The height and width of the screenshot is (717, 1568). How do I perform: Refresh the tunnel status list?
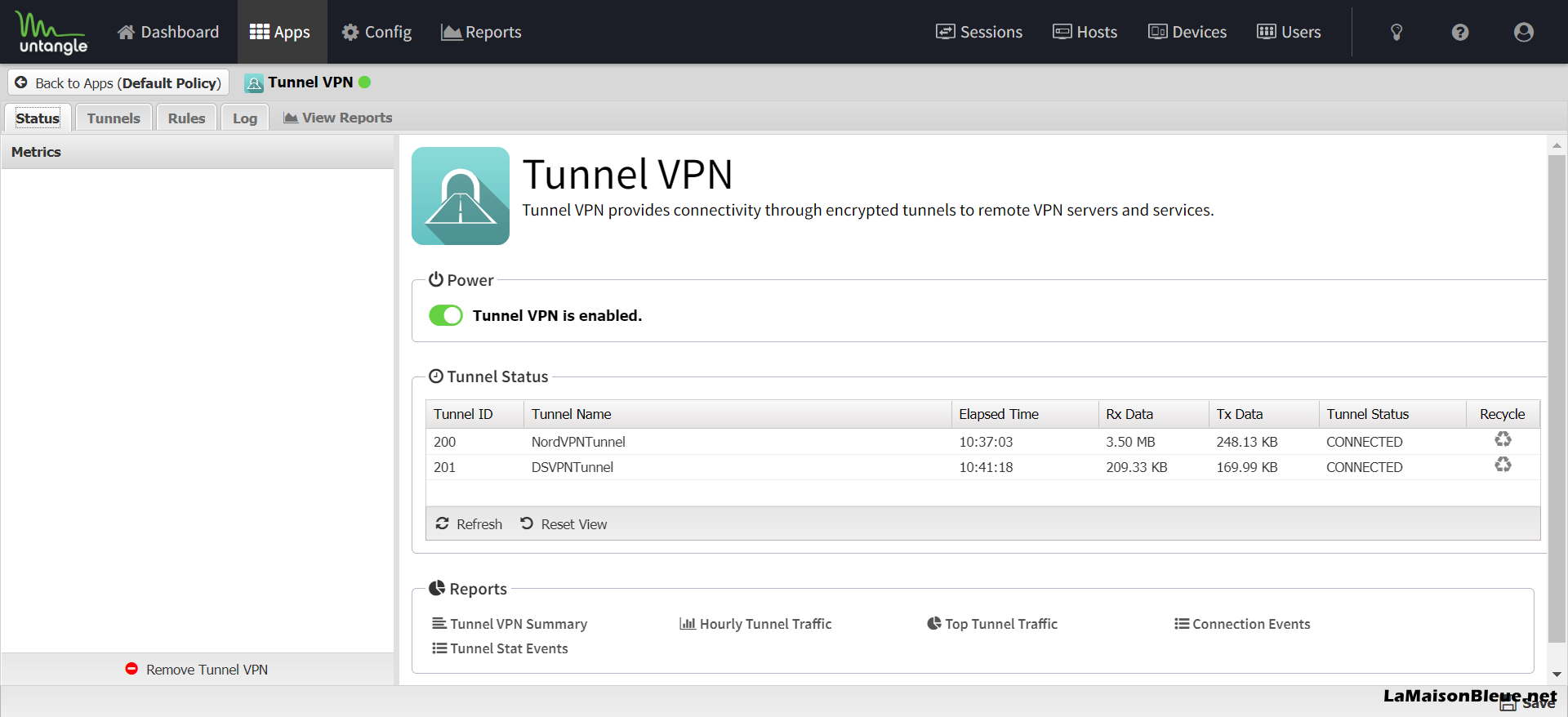470,524
